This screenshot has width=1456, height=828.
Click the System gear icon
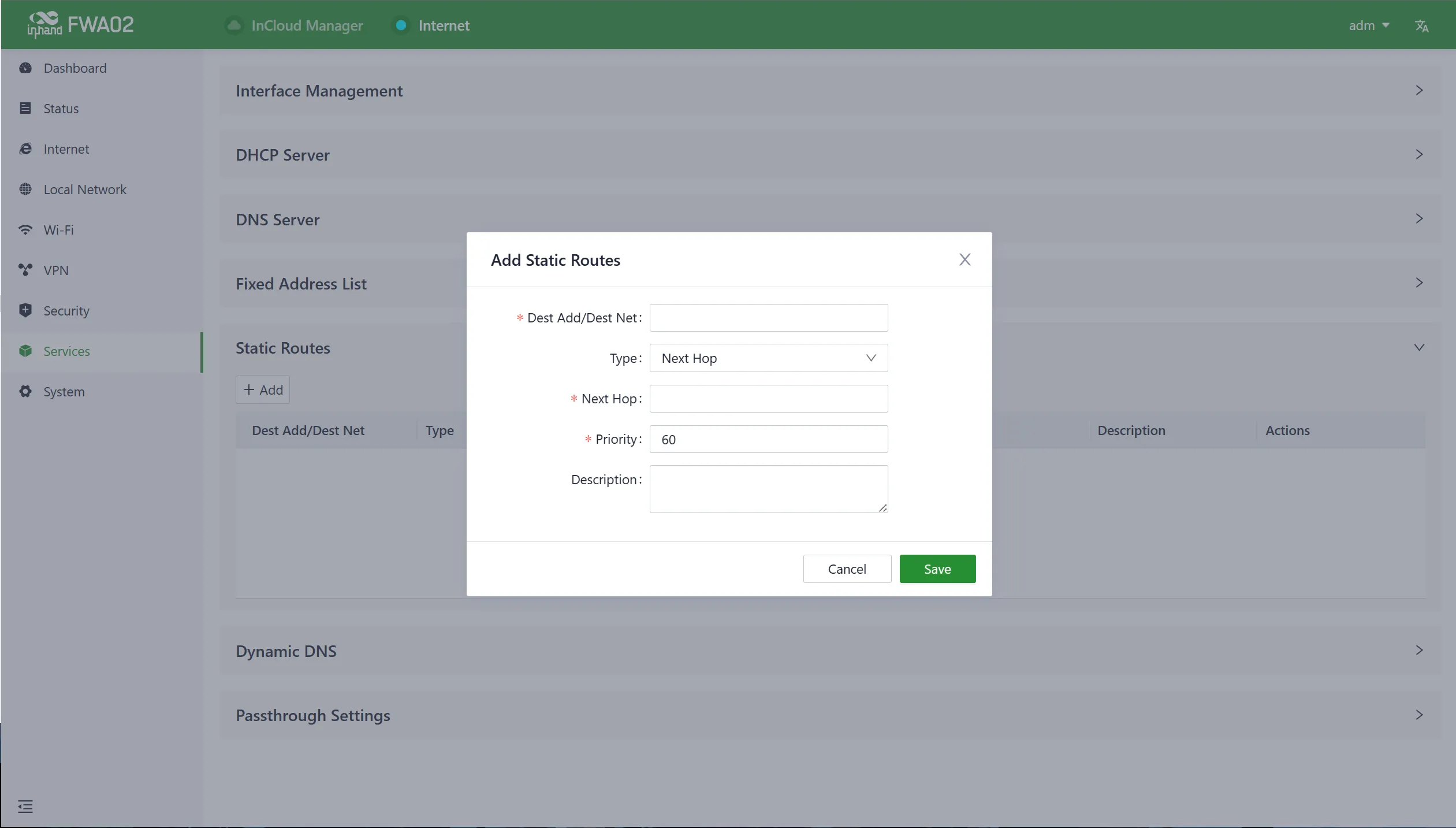pyautogui.click(x=25, y=392)
